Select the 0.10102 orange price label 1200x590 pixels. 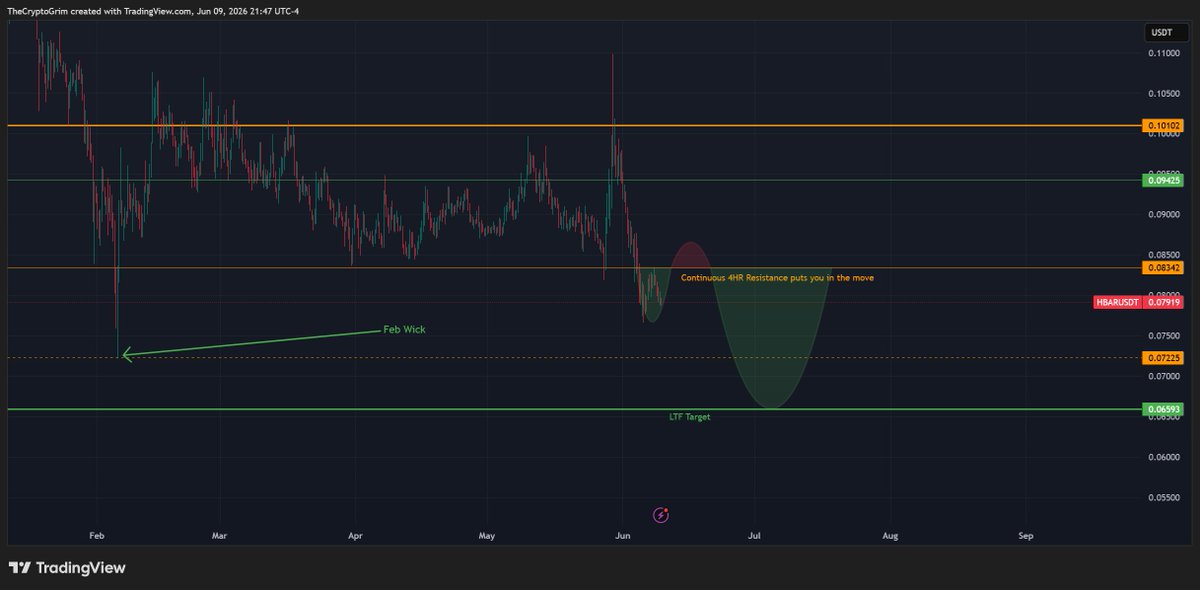click(1165, 126)
